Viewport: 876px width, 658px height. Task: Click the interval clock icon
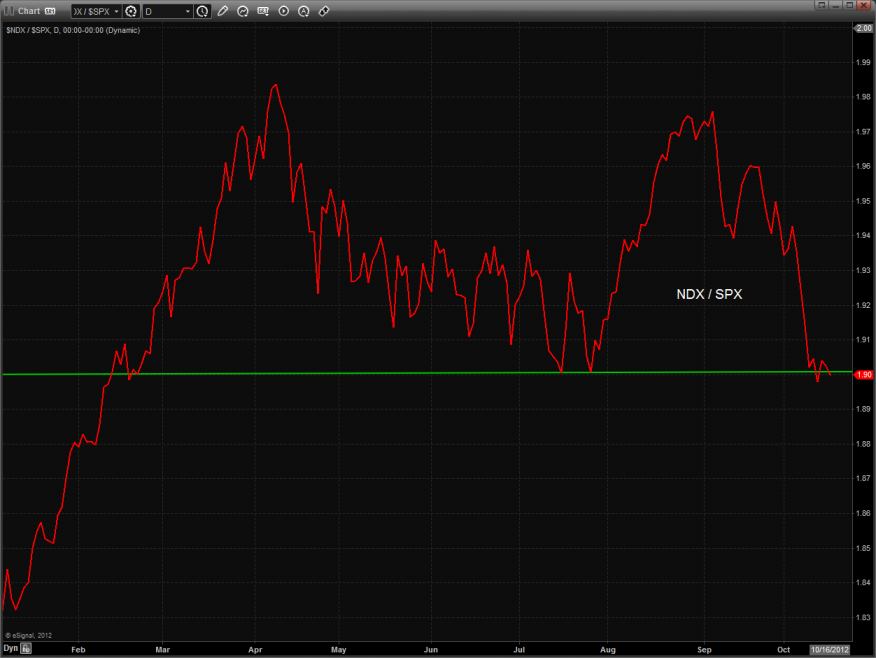click(x=203, y=11)
